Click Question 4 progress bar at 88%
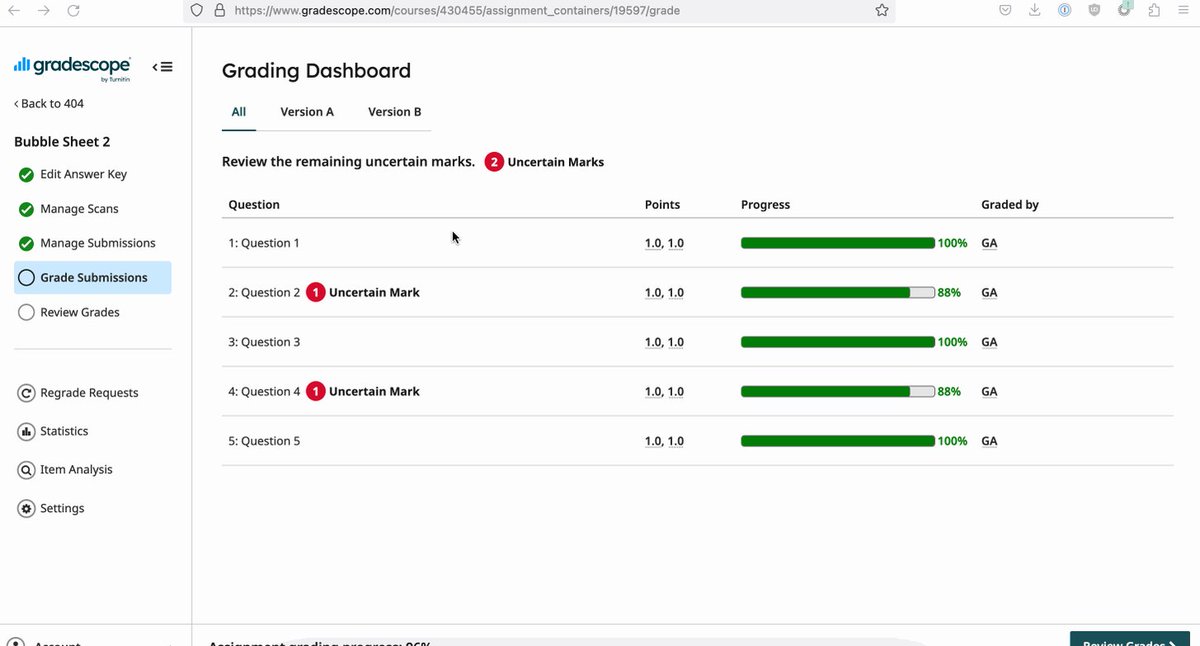The width and height of the screenshot is (1200, 646). tap(838, 392)
